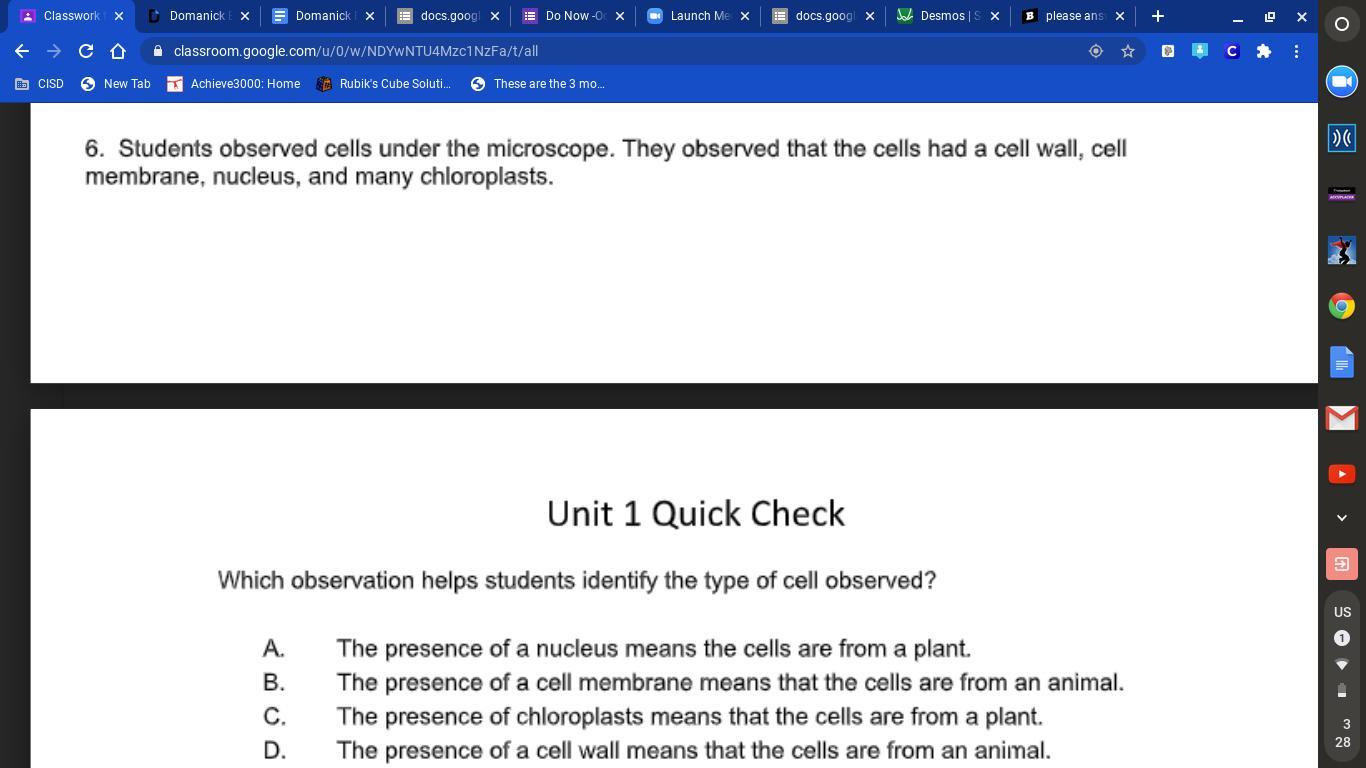Switch to the 'please ans' Brainly tab
The width and height of the screenshot is (1366, 768).
(x=1073, y=16)
